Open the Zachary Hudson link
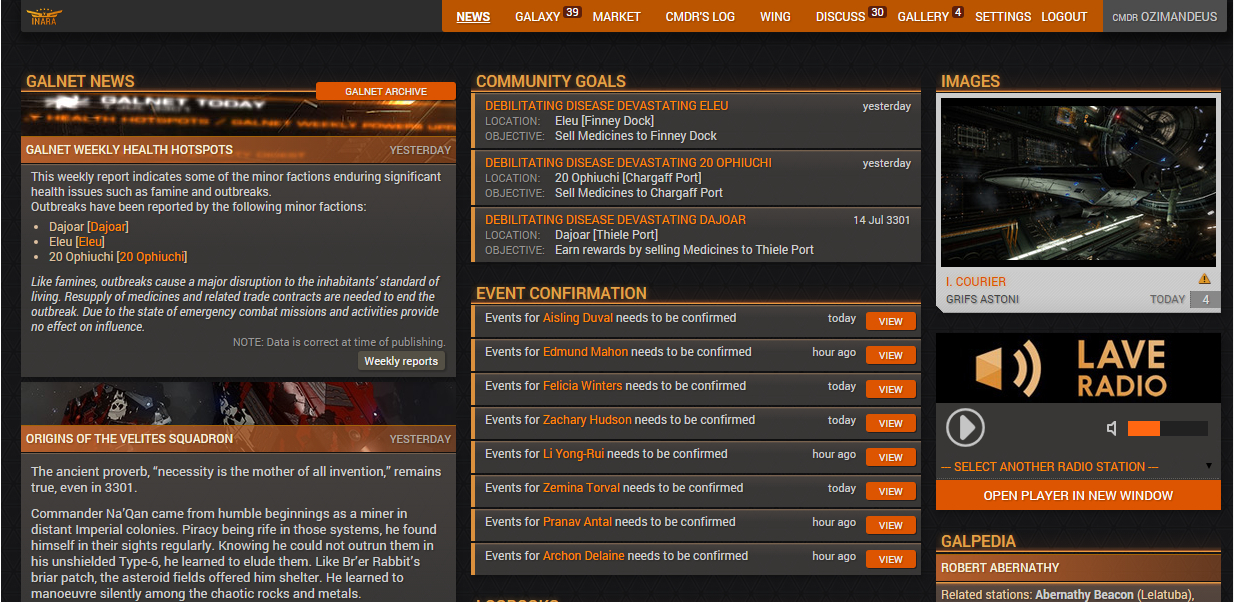Screen dimensions: 1234x602 coord(587,420)
